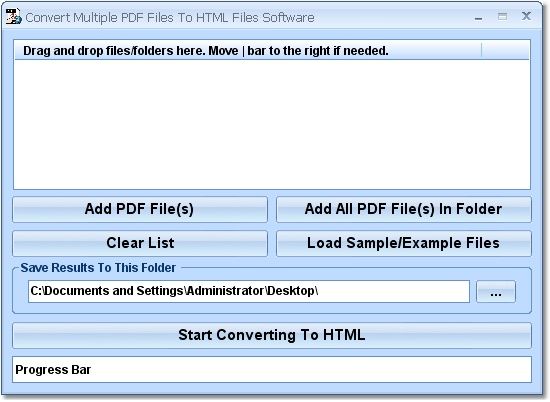Click the Progress Bar label text
Image resolution: width=550 pixels, height=402 pixels.
point(53,370)
